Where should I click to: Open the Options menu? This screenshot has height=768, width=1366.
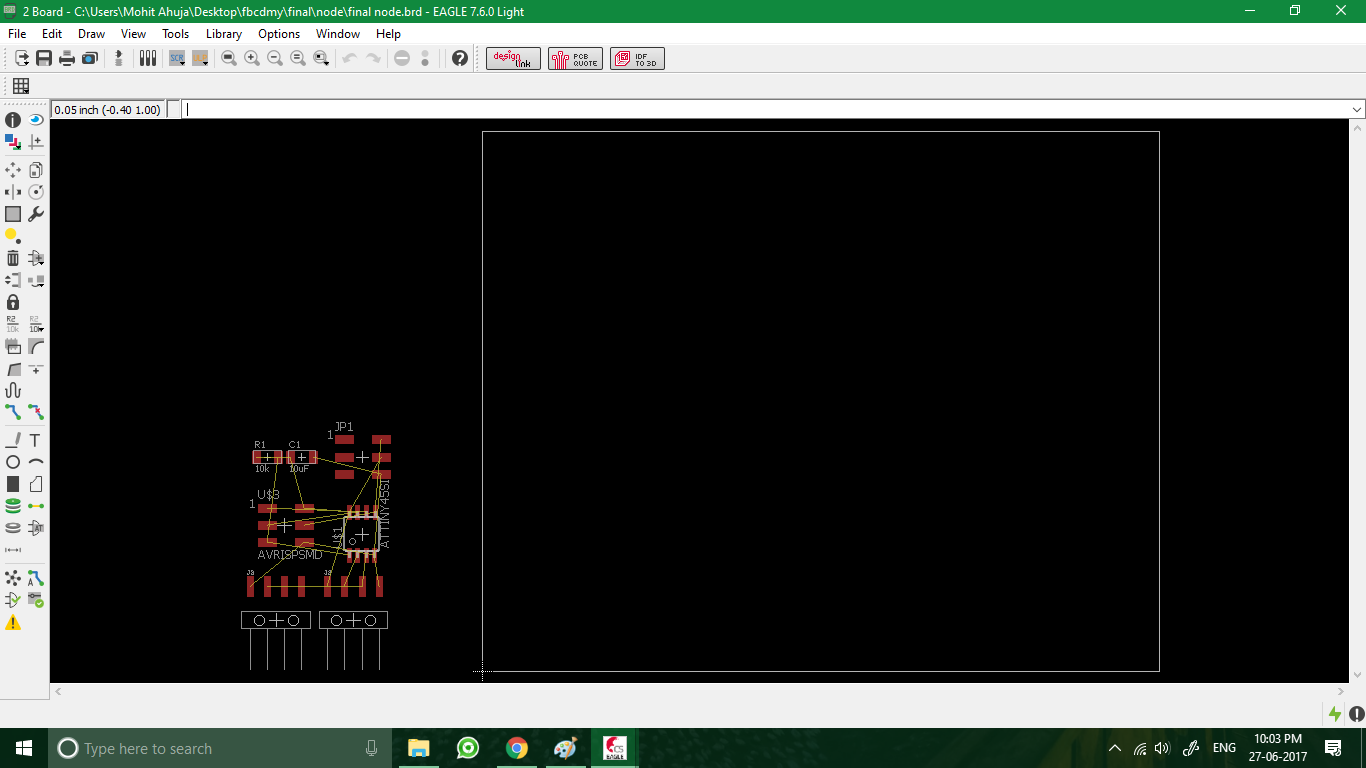point(279,34)
